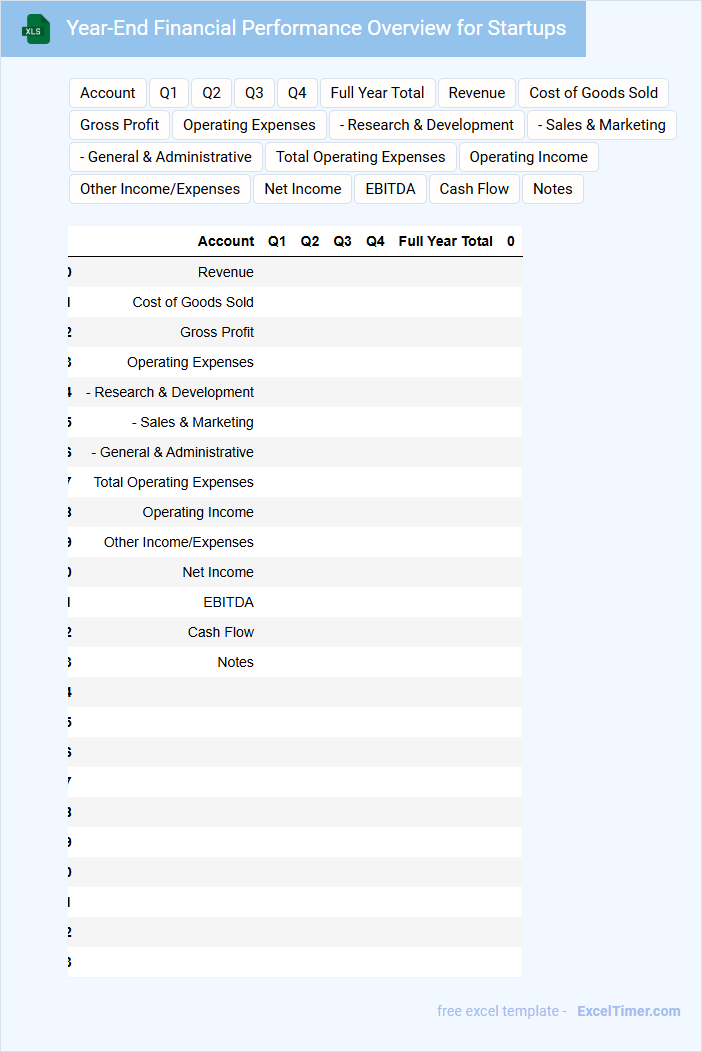
Task: Select the Total Operating Expenses table cell
Action: pyautogui.click(x=174, y=482)
